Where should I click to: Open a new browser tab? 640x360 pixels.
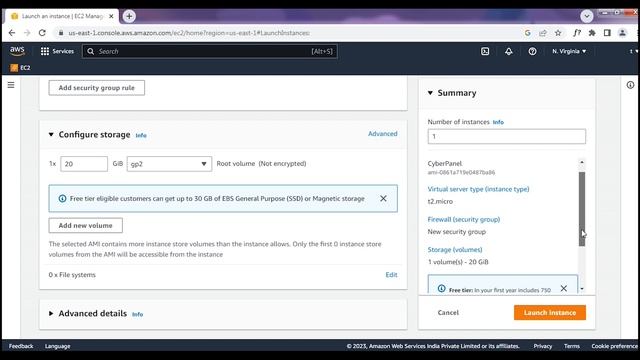click(129, 16)
